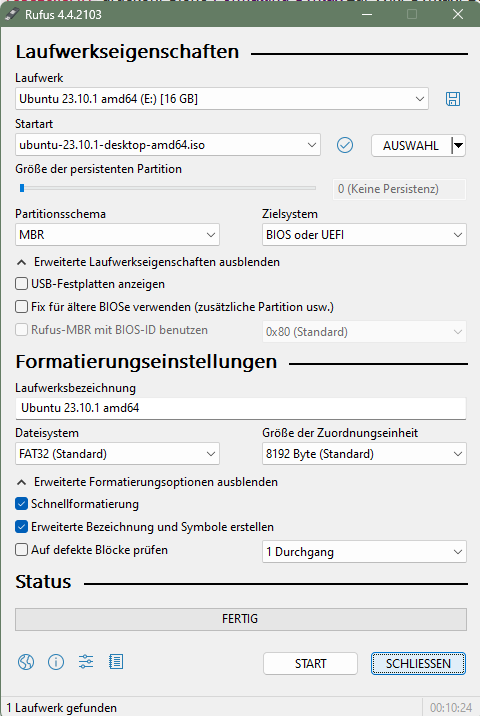This screenshot has width=480, height=716.
Task: Enable Auf defekte Blöcke prüfen
Action: pyautogui.click(x=21, y=549)
